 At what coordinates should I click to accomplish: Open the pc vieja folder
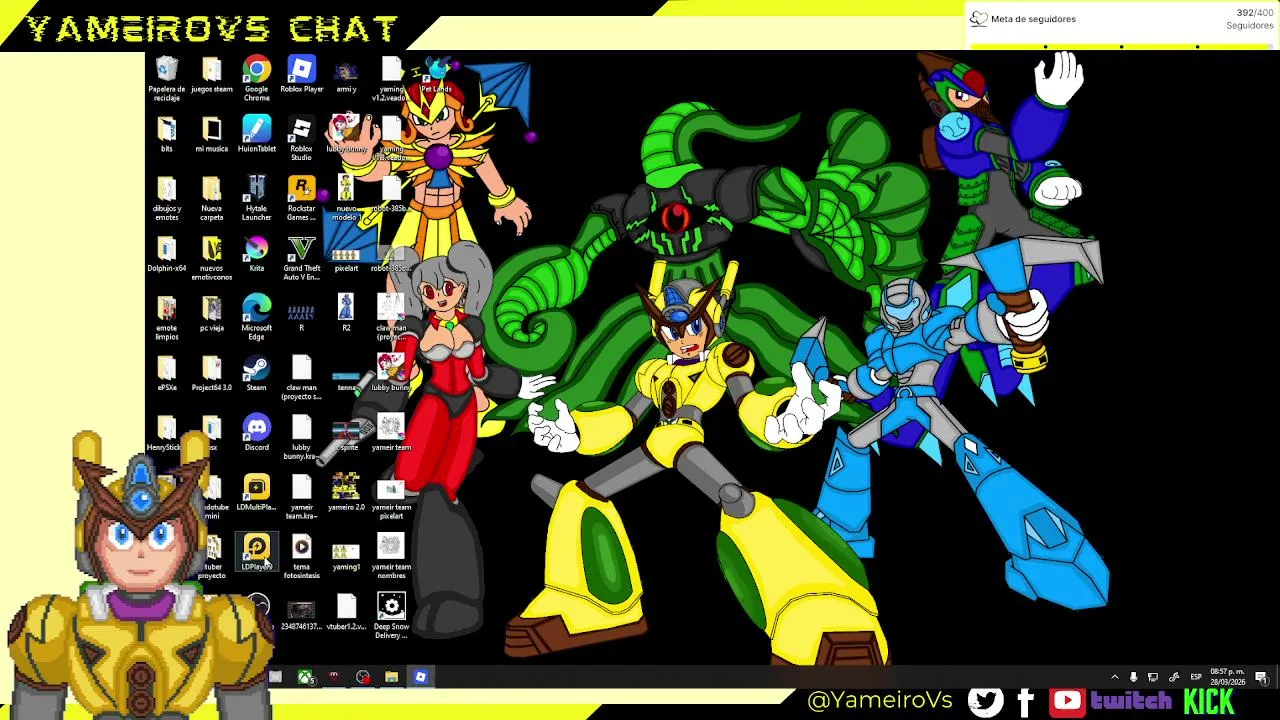[x=211, y=315]
